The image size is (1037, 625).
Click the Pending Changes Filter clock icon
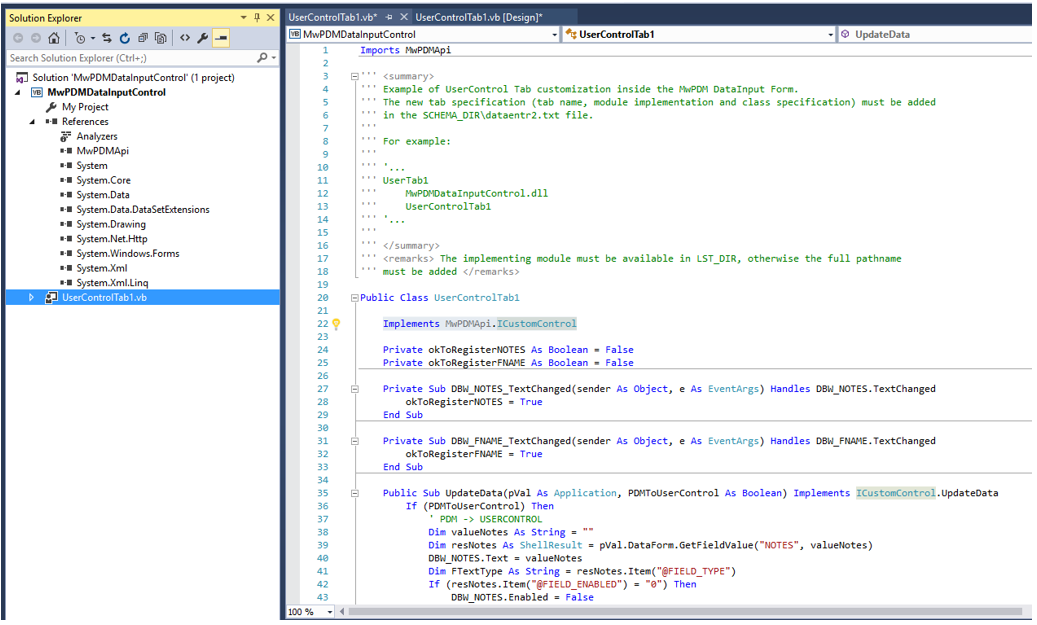(x=80, y=38)
